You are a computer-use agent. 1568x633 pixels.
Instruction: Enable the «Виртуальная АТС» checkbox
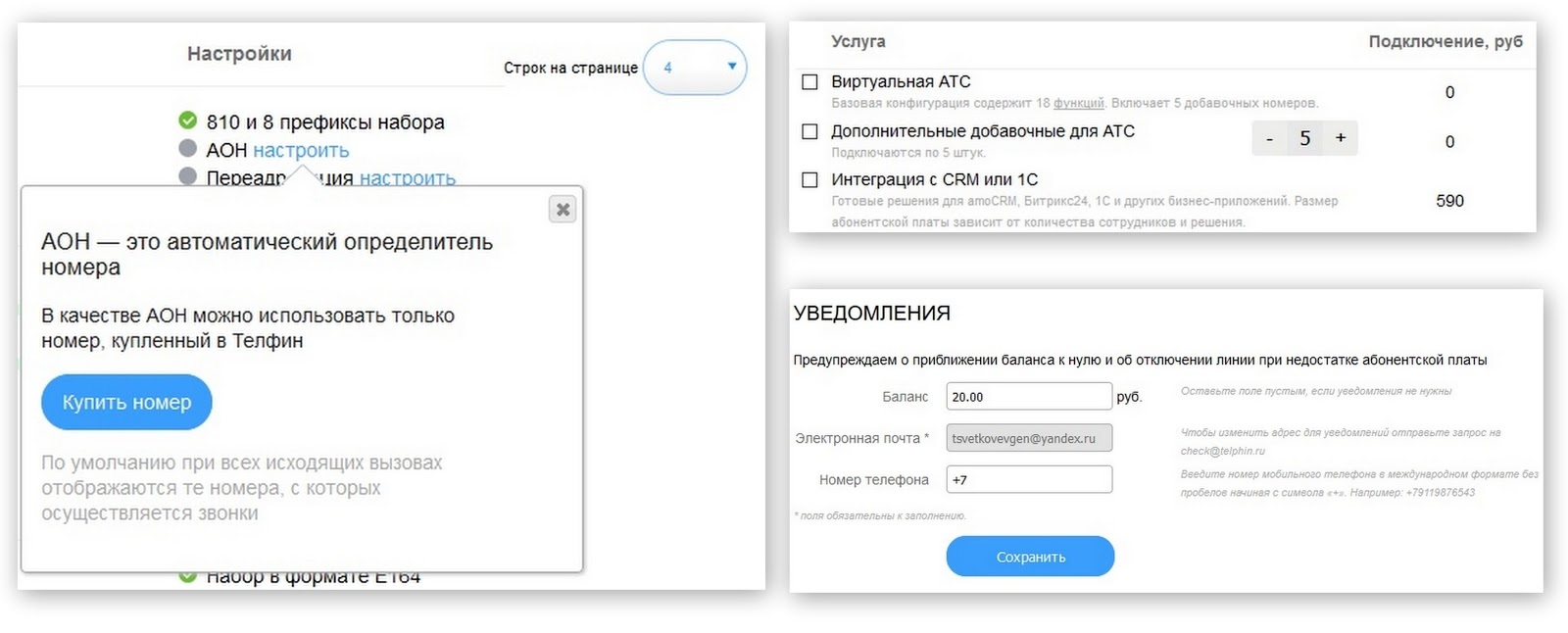(809, 81)
